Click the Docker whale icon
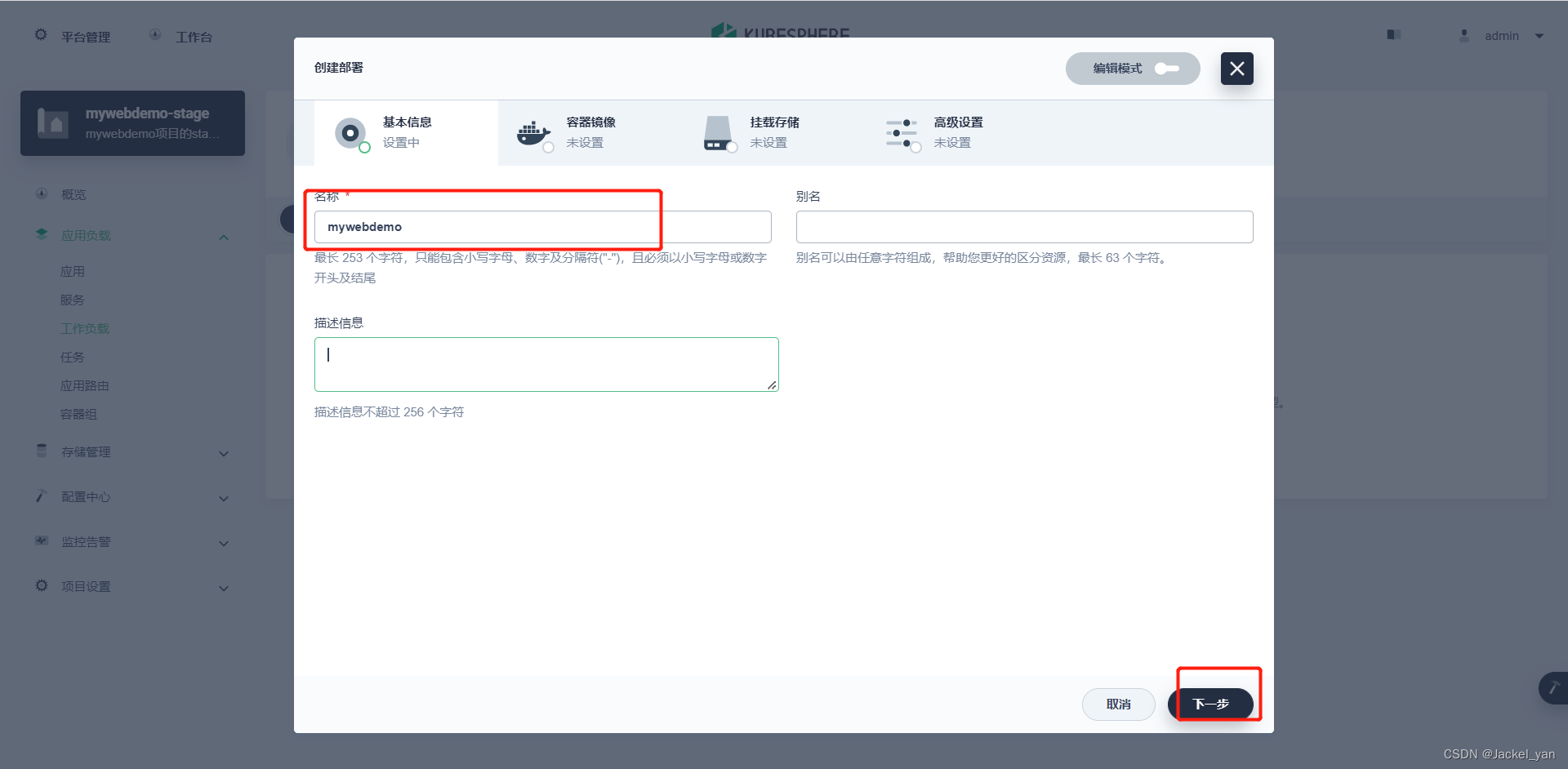Viewport: 1568px width, 769px height. (533, 132)
